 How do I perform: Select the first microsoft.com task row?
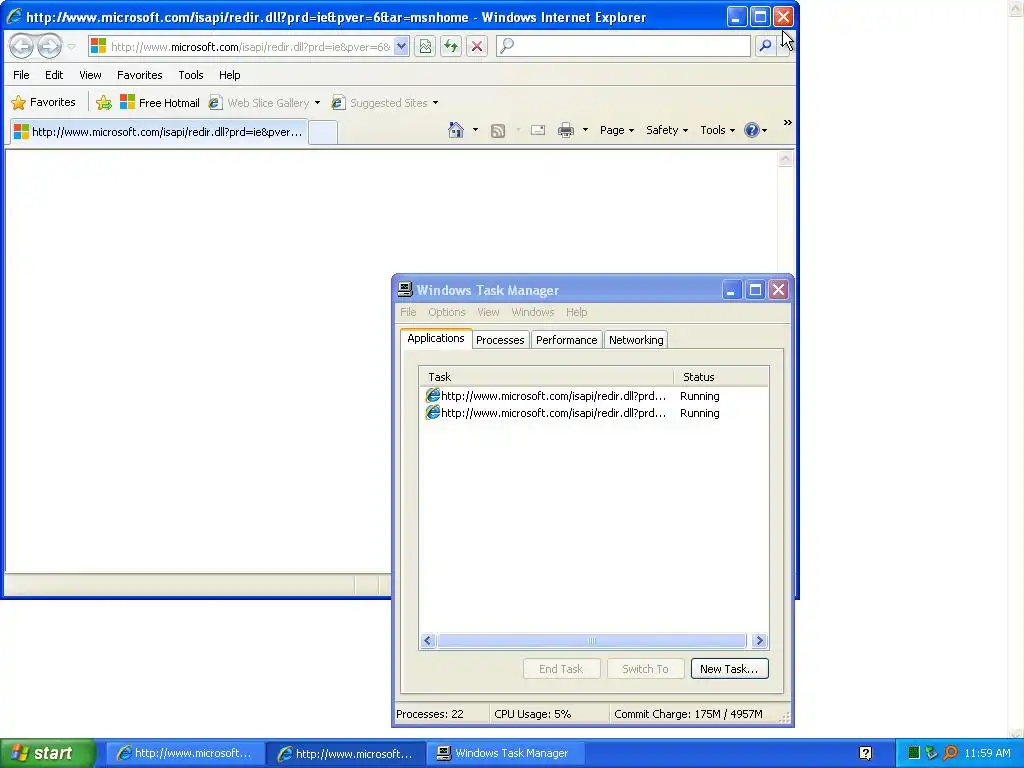(594, 396)
